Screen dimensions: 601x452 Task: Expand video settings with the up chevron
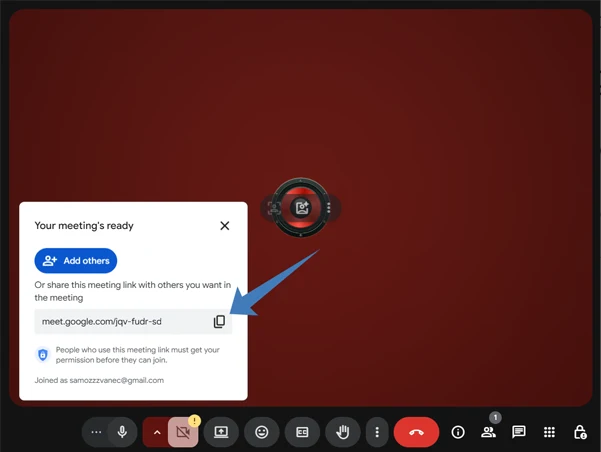tap(156, 432)
